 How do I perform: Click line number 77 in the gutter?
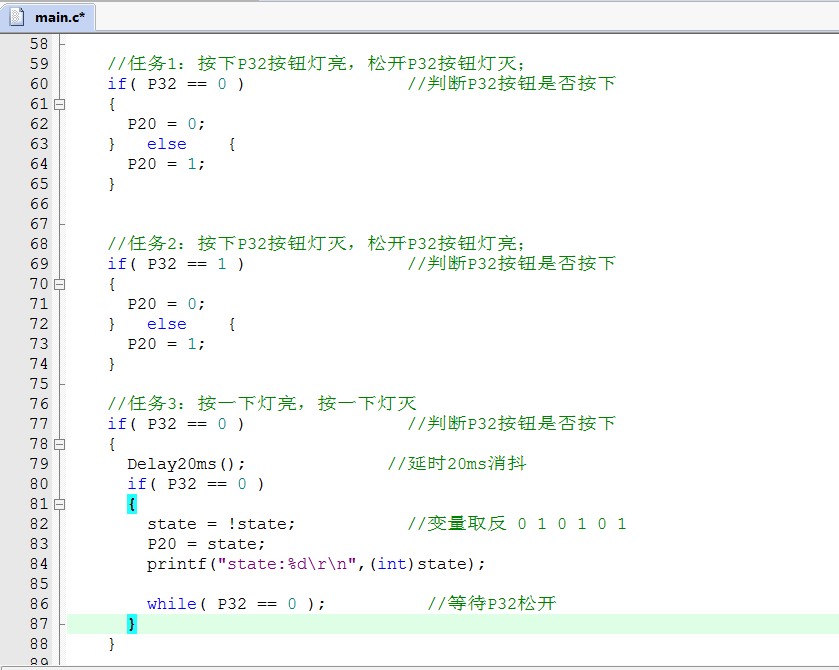coord(39,424)
